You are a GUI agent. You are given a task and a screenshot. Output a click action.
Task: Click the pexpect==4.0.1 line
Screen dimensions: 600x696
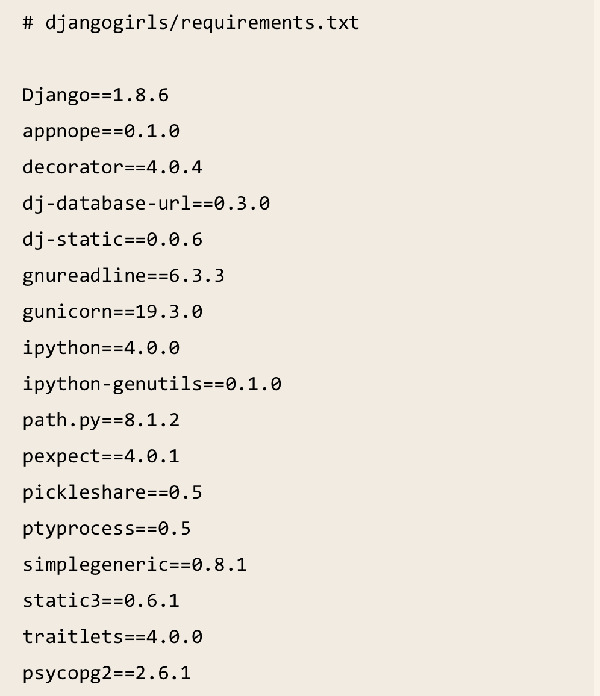(100, 456)
